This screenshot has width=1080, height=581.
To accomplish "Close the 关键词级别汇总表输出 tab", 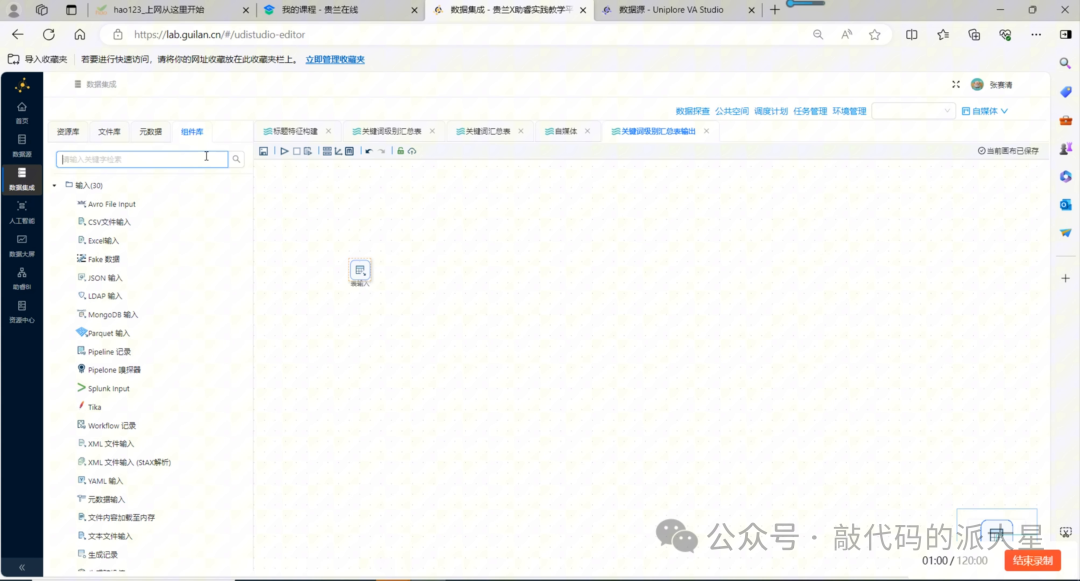I will click(x=707, y=131).
